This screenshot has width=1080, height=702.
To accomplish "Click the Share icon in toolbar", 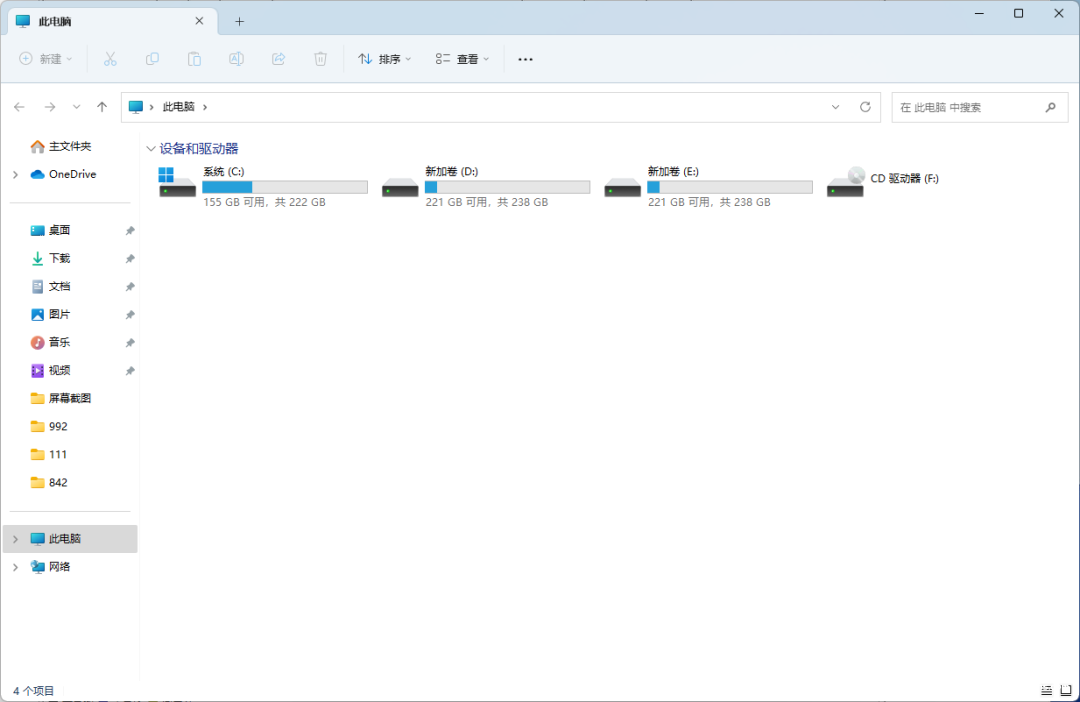I will (279, 59).
